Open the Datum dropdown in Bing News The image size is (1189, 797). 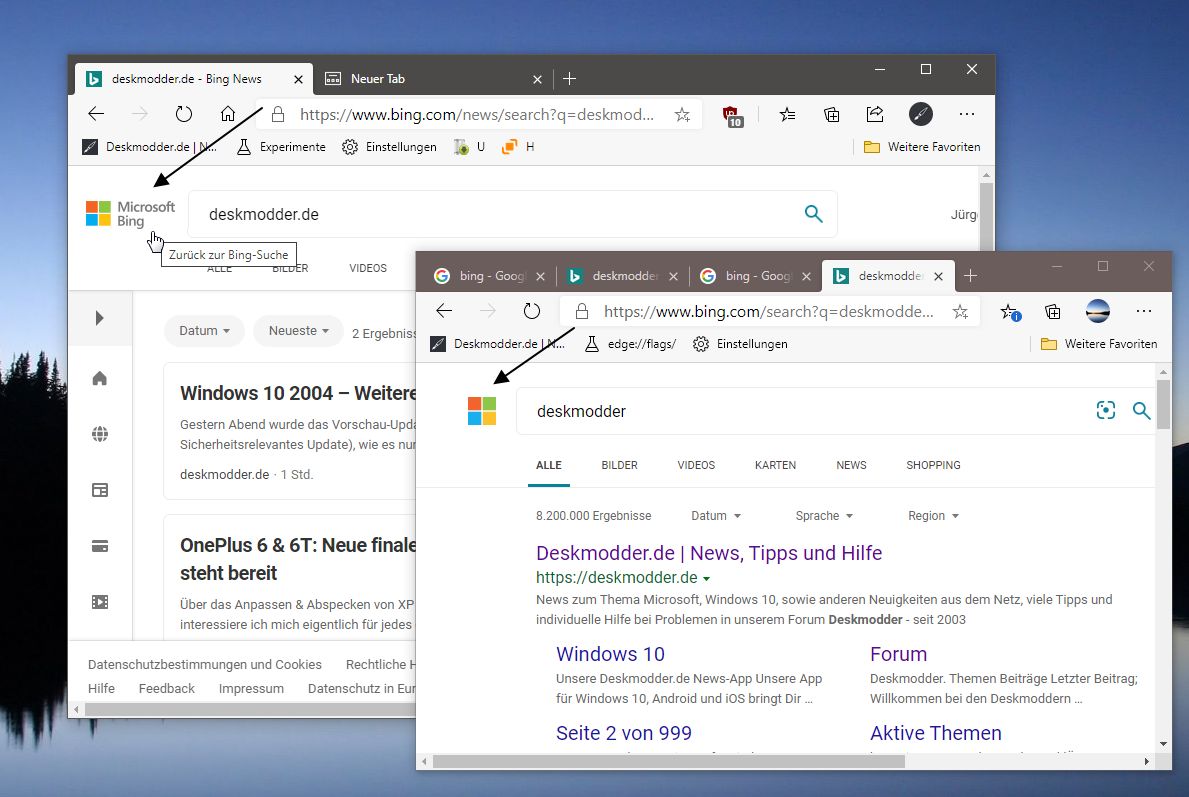point(204,331)
